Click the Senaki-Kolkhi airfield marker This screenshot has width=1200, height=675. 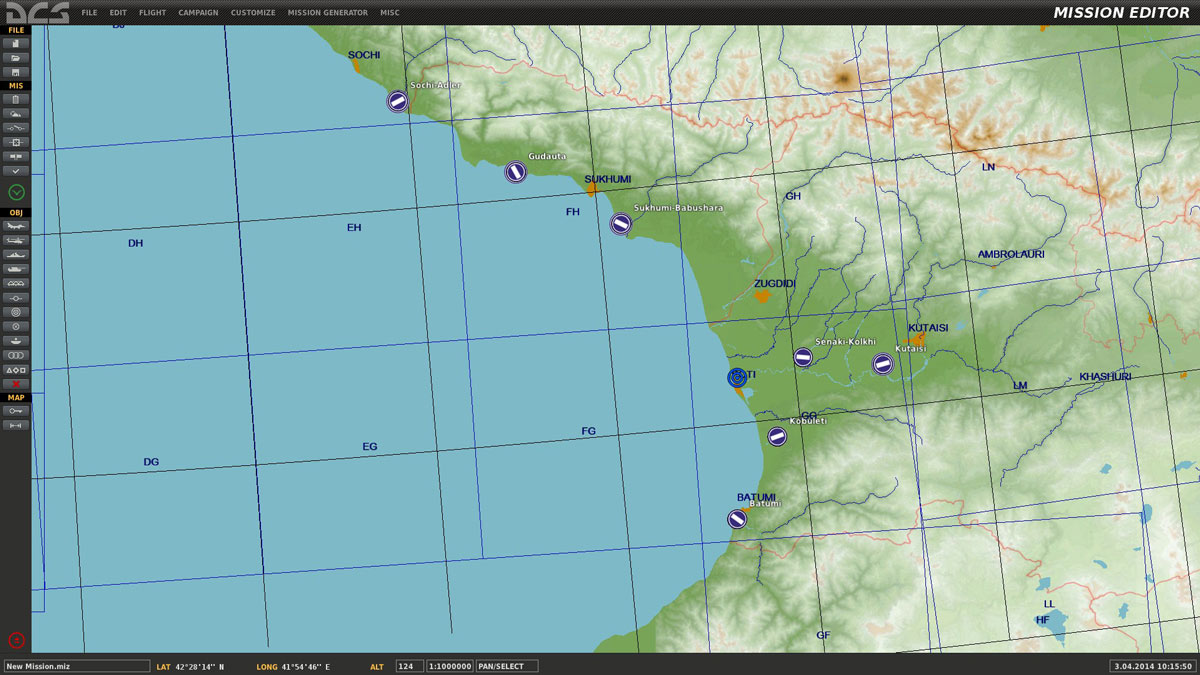803,357
